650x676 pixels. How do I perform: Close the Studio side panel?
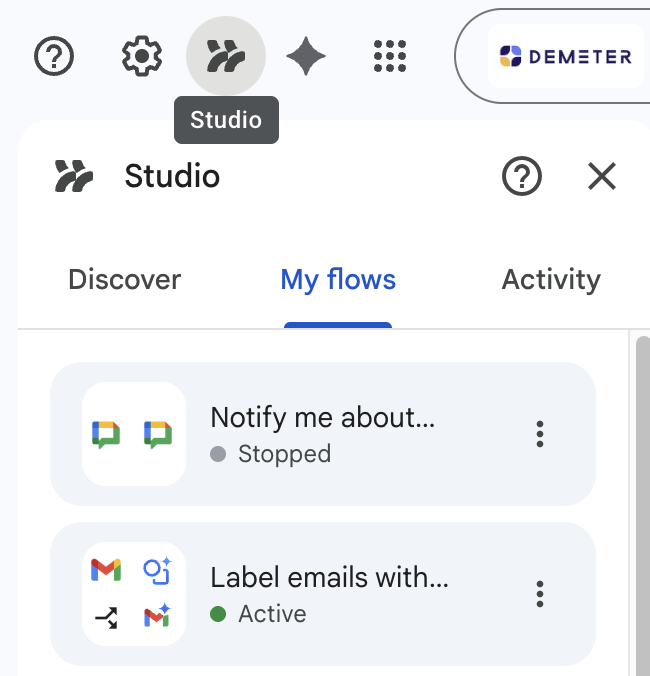click(x=601, y=177)
